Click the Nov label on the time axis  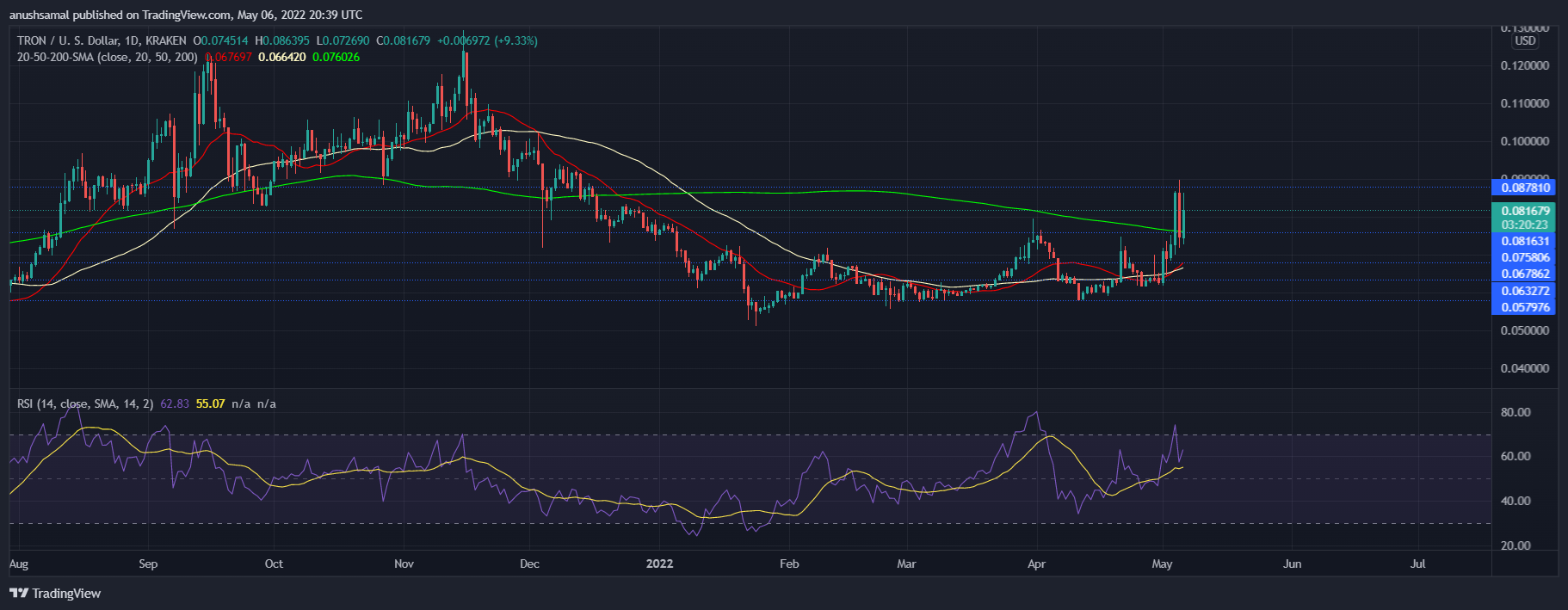[404, 564]
